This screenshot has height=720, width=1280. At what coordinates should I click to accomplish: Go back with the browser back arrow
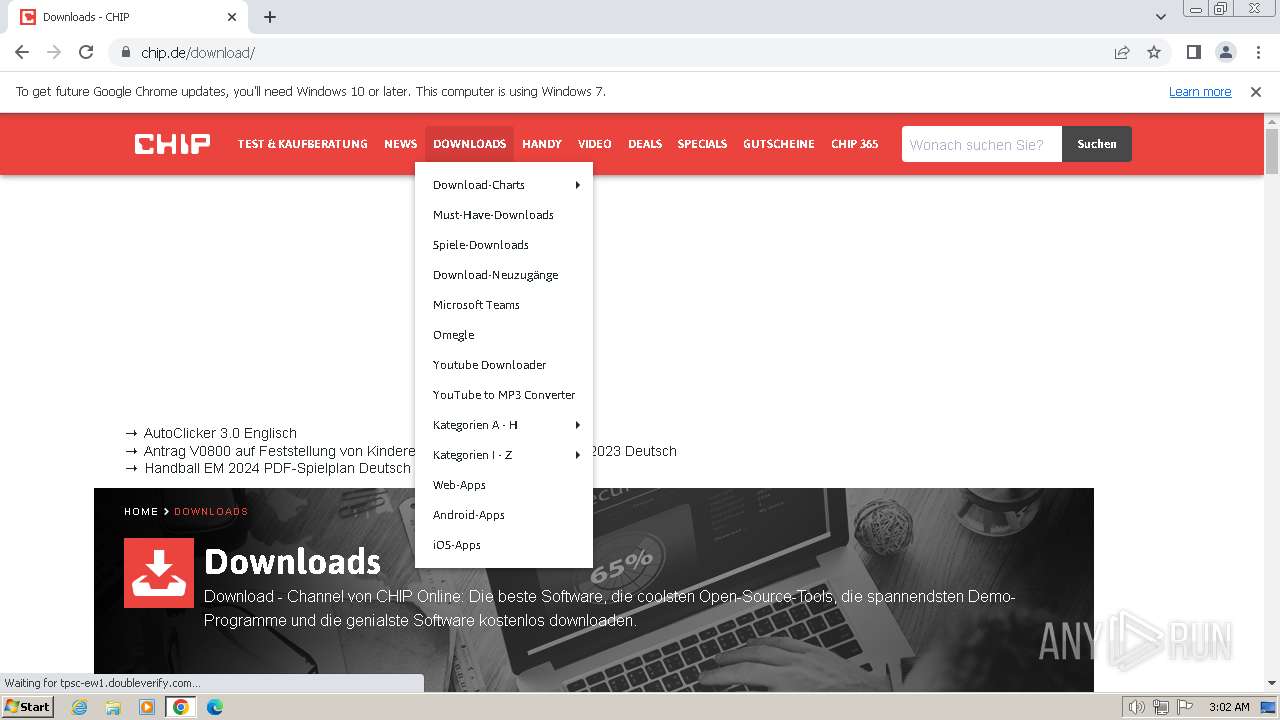coord(22,52)
